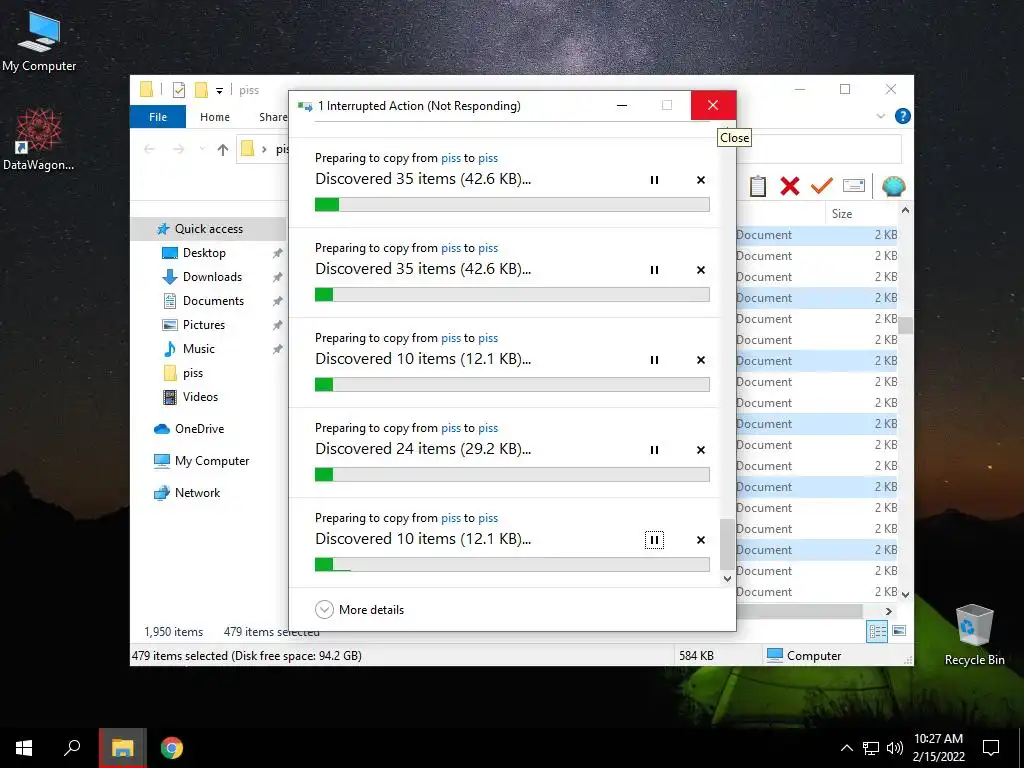The height and width of the screenshot is (768, 1024).
Task: Open the Windows Start menu
Action: [x=24, y=748]
